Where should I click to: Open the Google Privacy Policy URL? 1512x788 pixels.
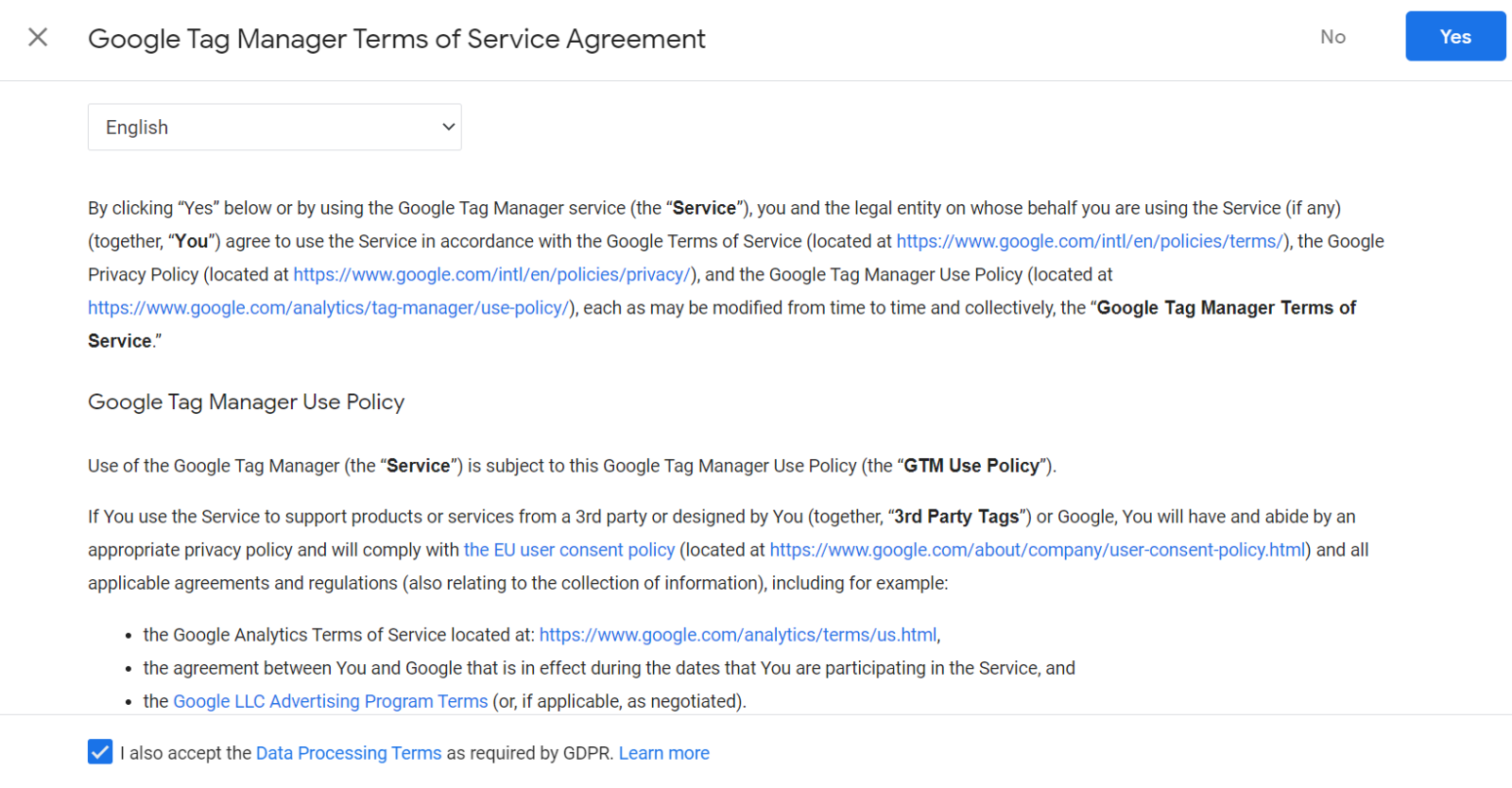click(x=491, y=274)
